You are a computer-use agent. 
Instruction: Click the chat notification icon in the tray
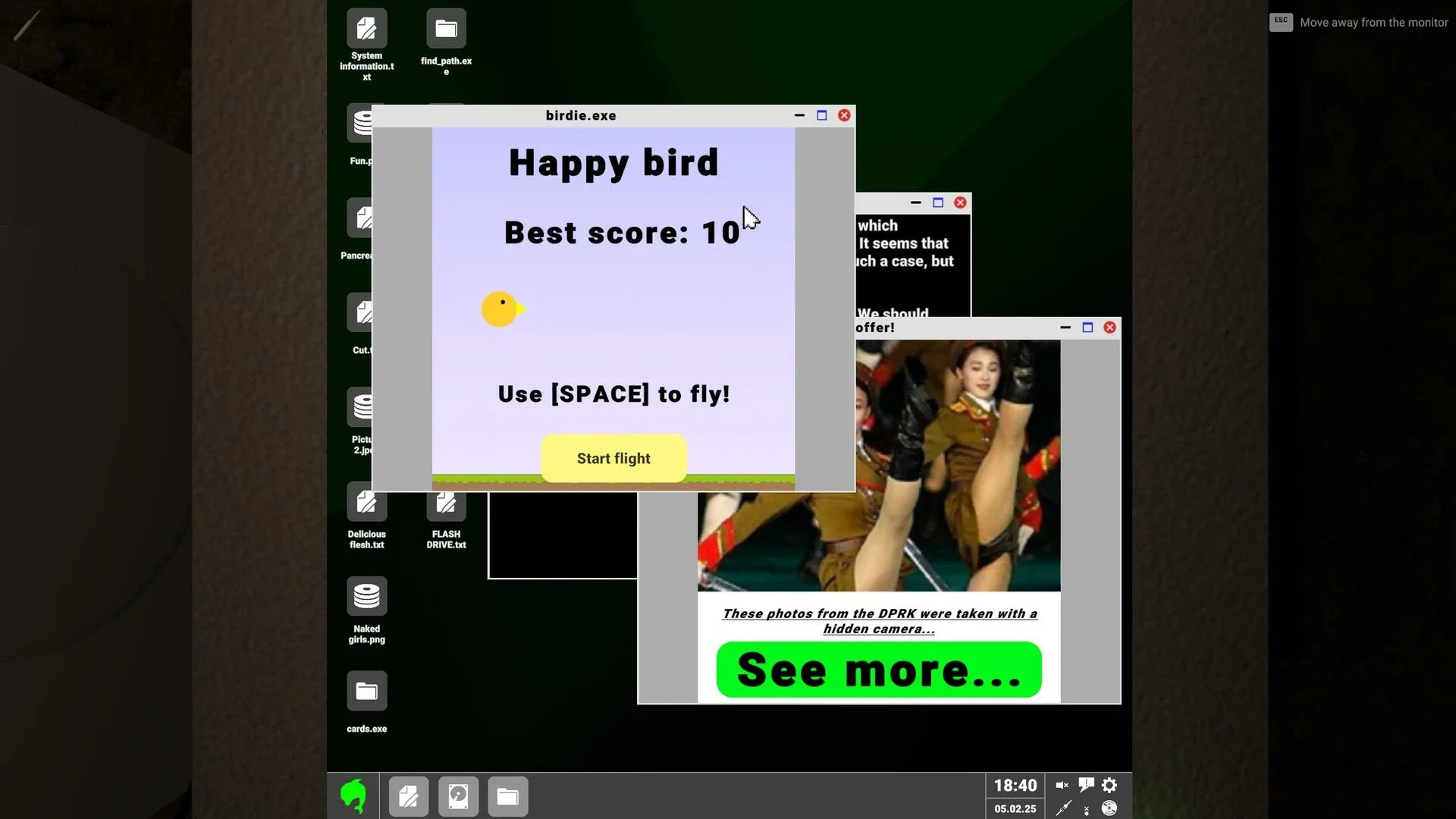[1086, 784]
